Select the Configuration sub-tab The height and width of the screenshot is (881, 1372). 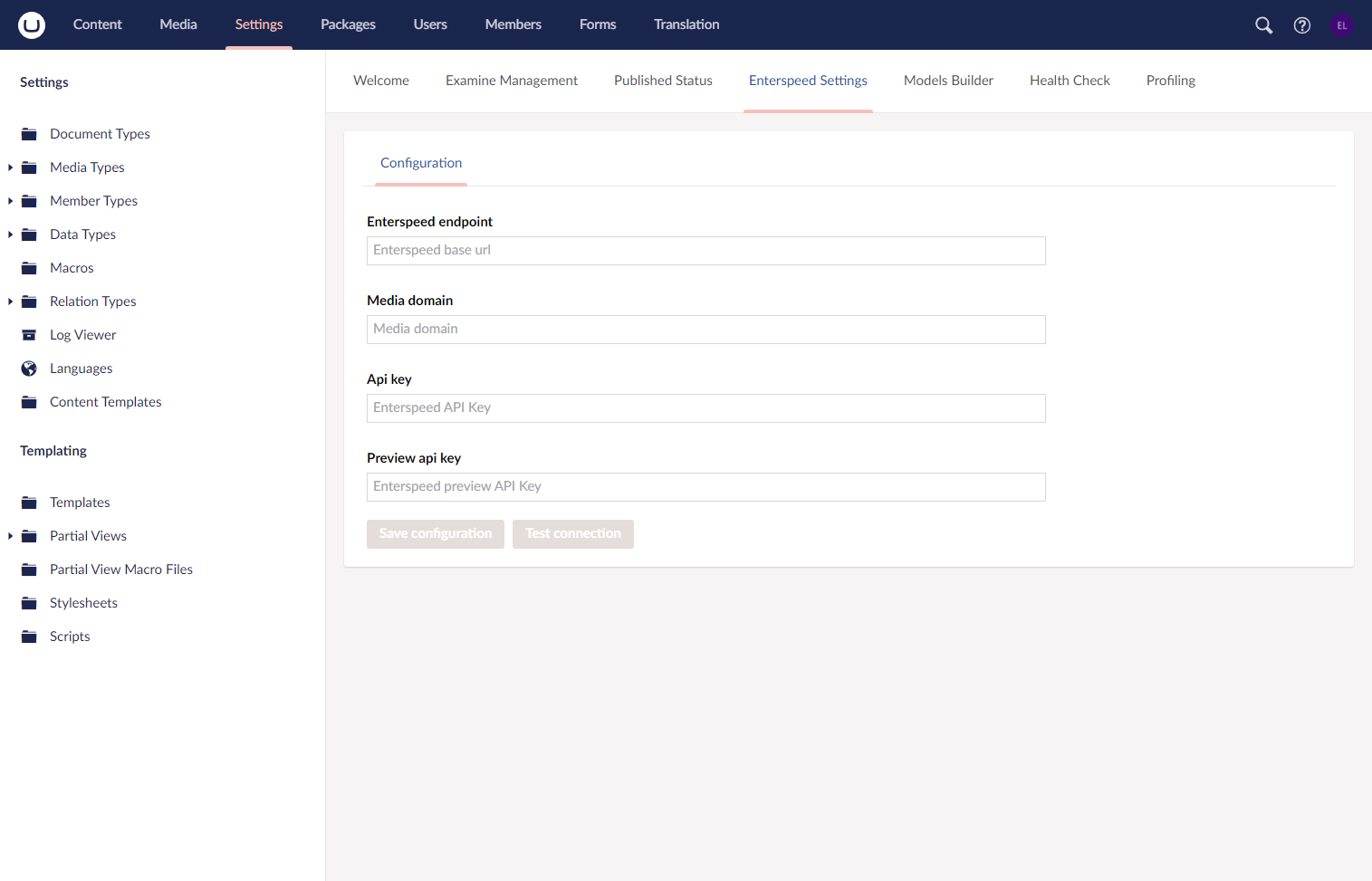pos(421,163)
